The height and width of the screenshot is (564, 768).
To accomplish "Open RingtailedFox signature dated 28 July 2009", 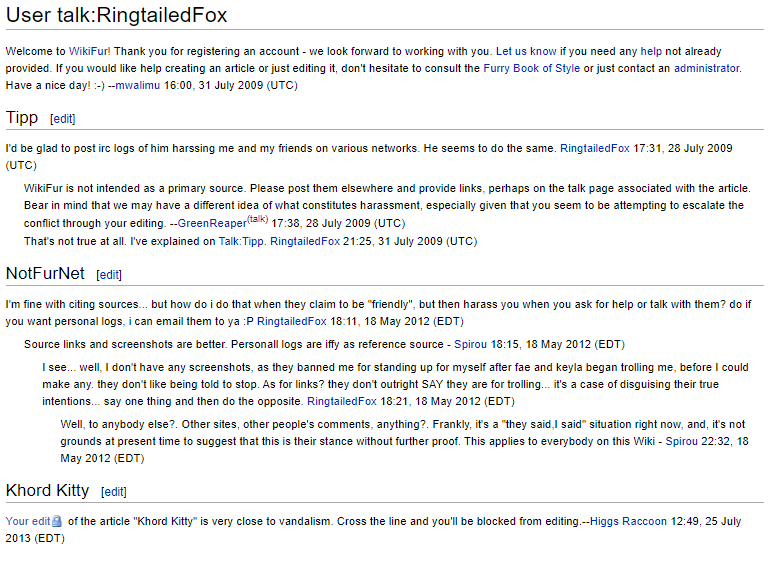I will (595, 148).
